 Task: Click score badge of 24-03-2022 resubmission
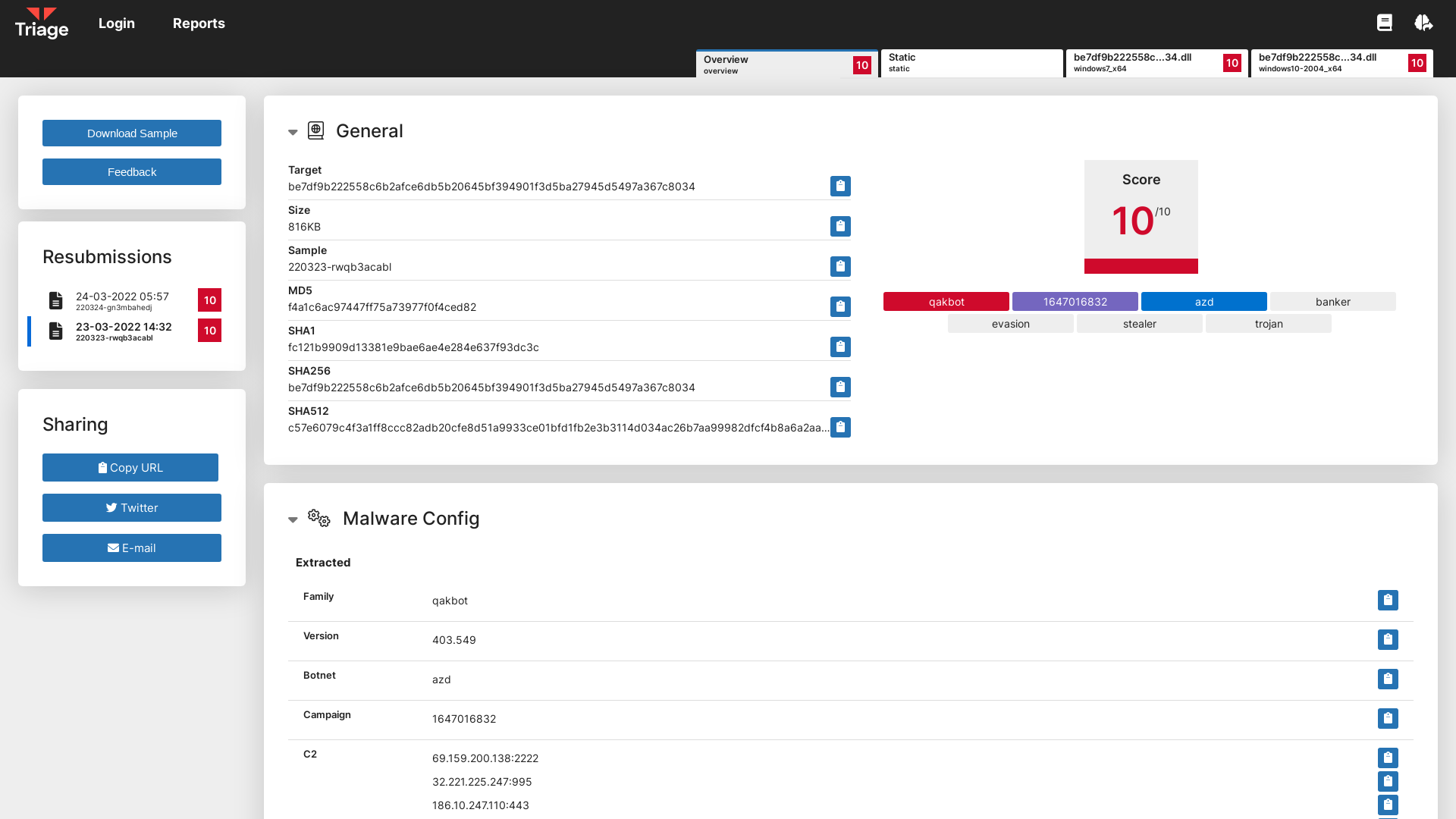point(210,300)
